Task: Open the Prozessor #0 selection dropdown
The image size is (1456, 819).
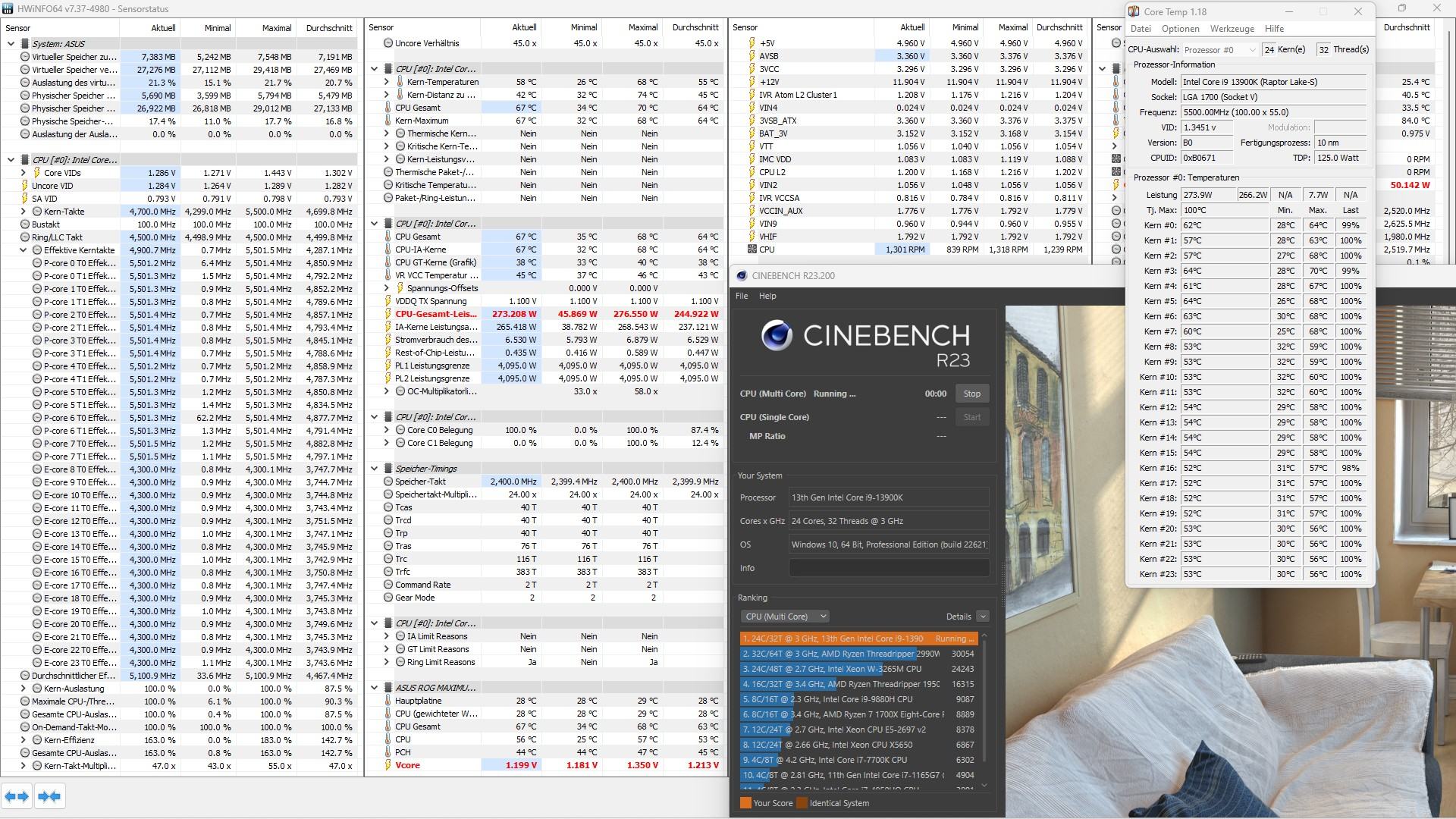Action: click(1219, 50)
